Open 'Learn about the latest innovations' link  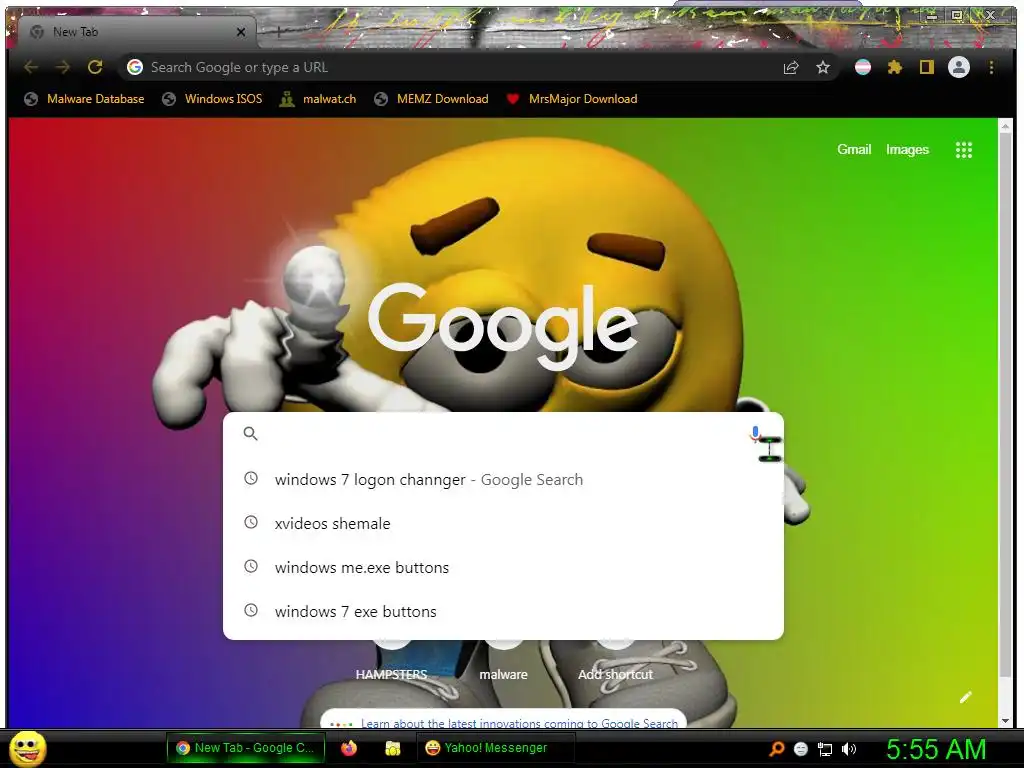click(x=519, y=723)
